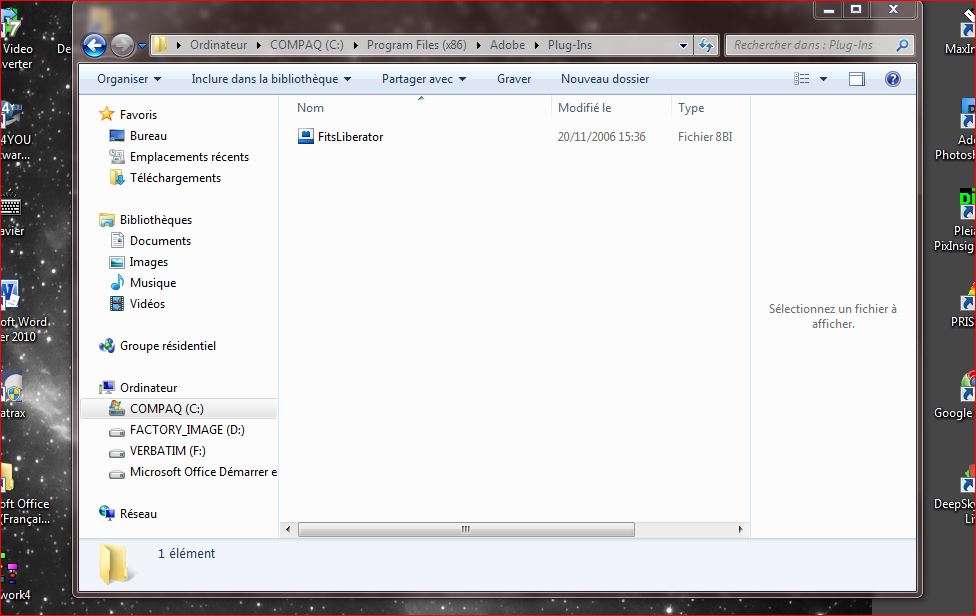976x616 pixels.
Task: Click the horizontal scrollbar left arrow
Action: [x=288, y=530]
